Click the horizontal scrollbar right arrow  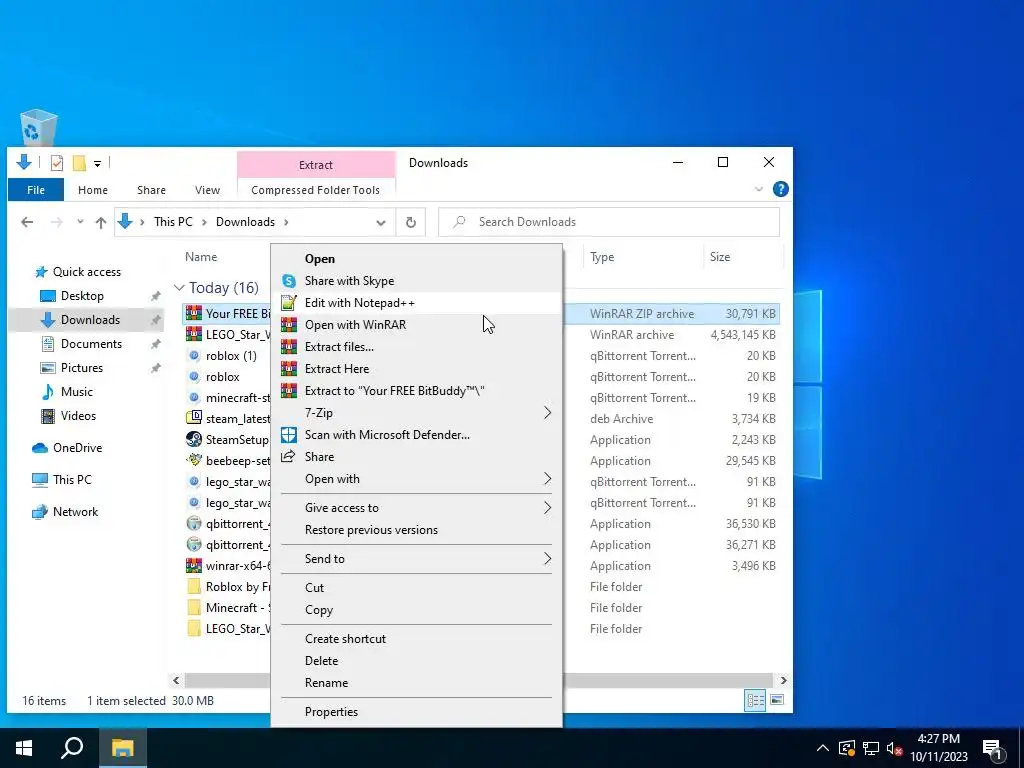[x=784, y=680]
